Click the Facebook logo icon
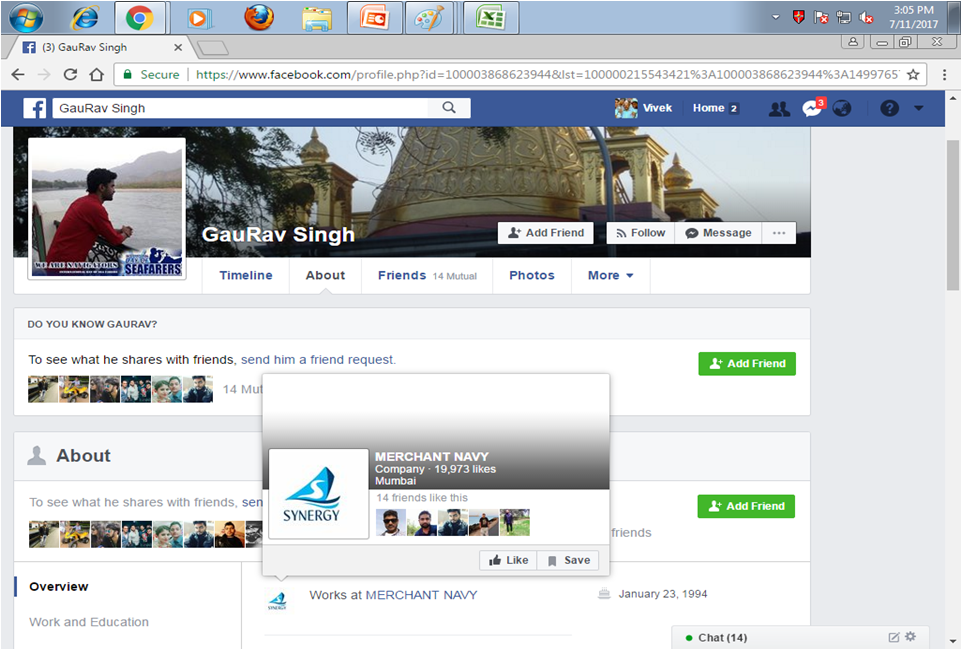 tap(35, 108)
